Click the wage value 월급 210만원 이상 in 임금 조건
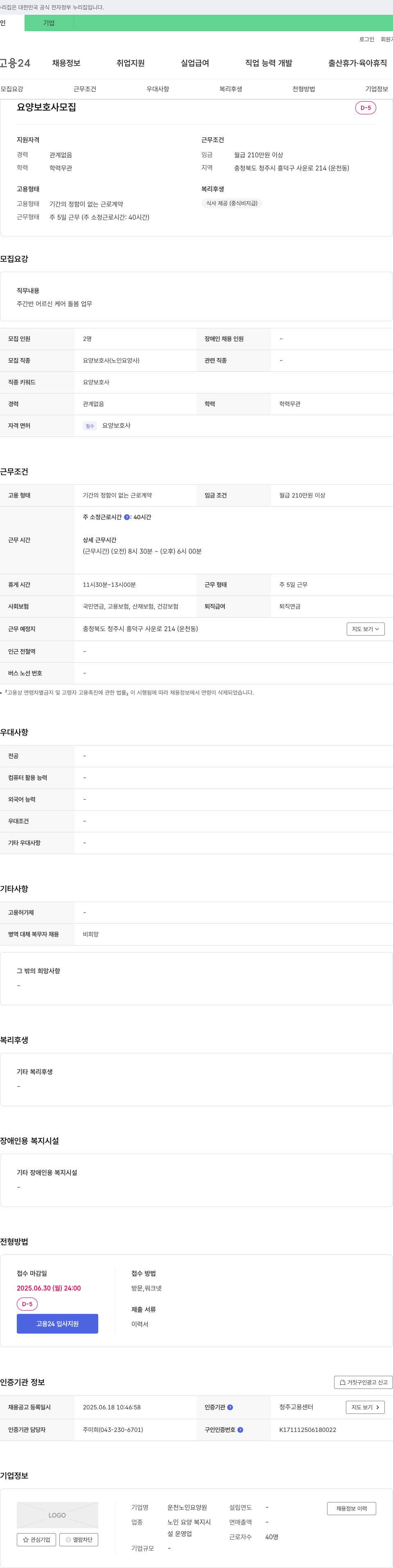This screenshot has height=1568, width=393. point(303,495)
